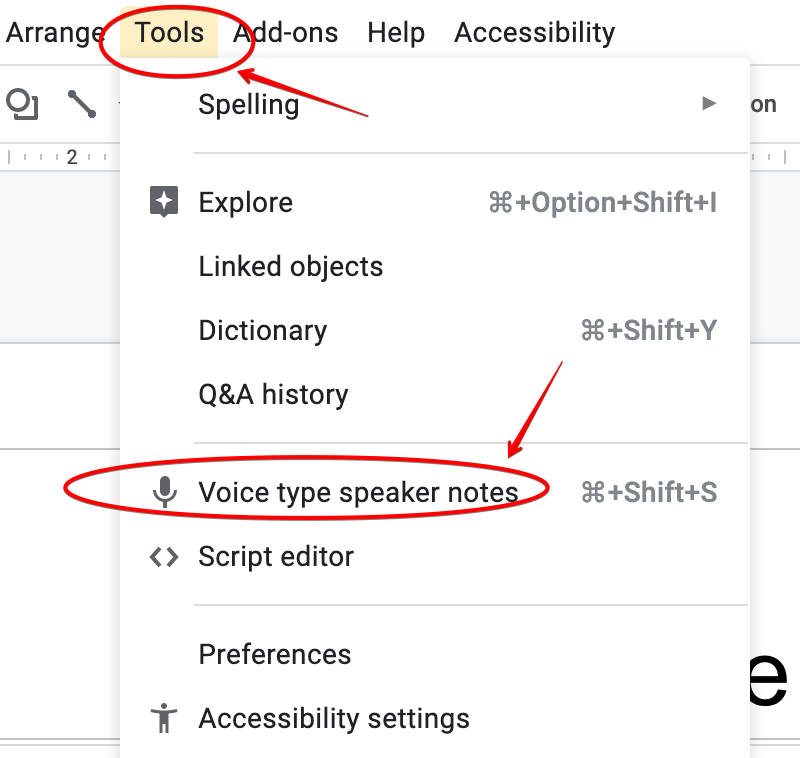This screenshot has height=758, width=800.
Task: Click the large slide text at right
Action: pos(770,680)
